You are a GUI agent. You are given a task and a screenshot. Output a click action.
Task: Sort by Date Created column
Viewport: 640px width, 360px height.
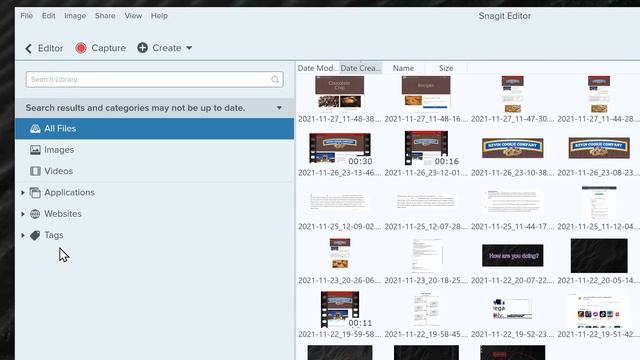(x=360, y=68)
